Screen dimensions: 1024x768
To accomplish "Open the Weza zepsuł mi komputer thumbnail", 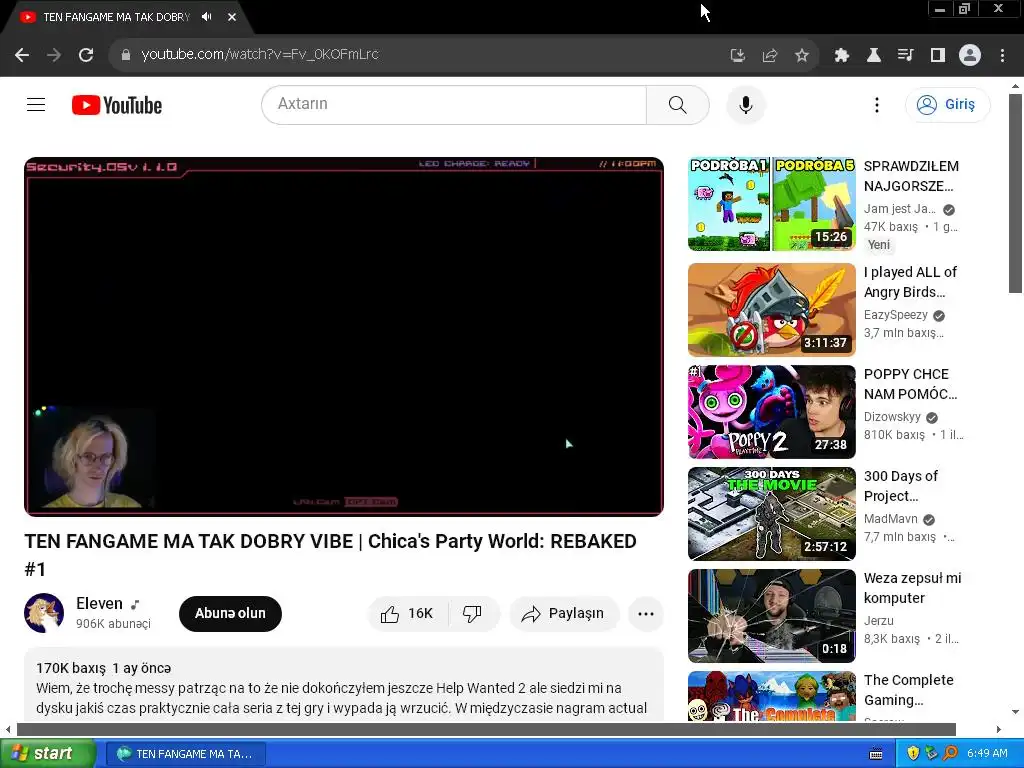I will coord(772,616).
